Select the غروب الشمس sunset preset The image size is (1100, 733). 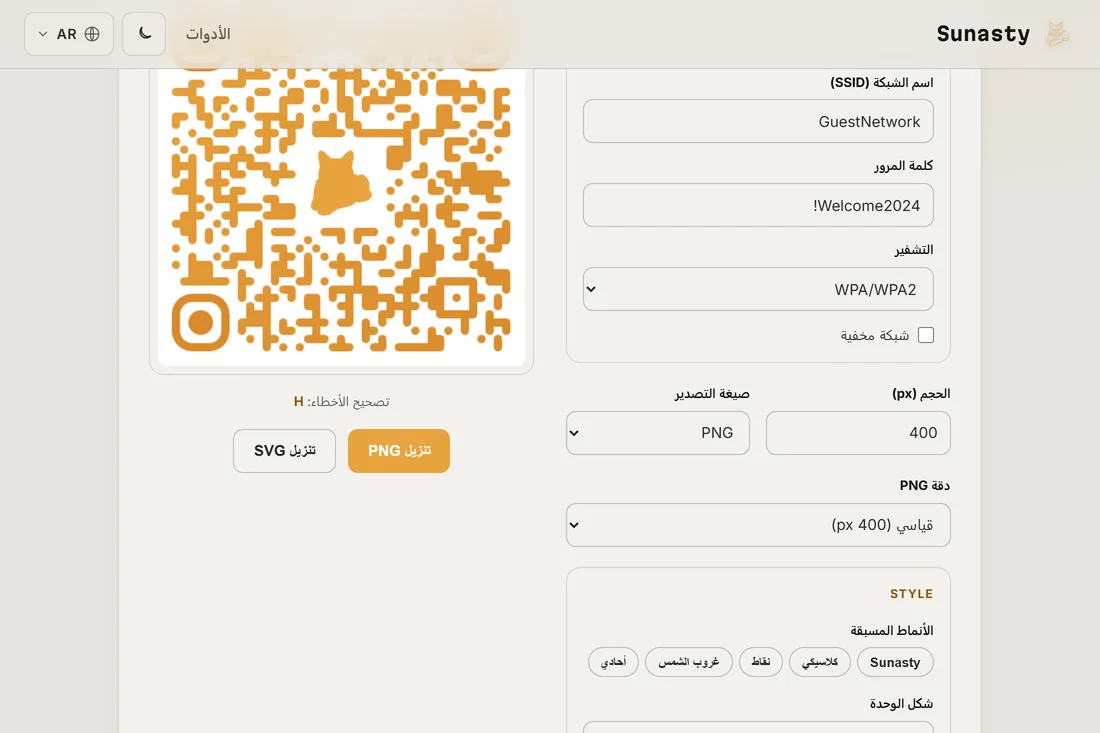click(688, 662)
